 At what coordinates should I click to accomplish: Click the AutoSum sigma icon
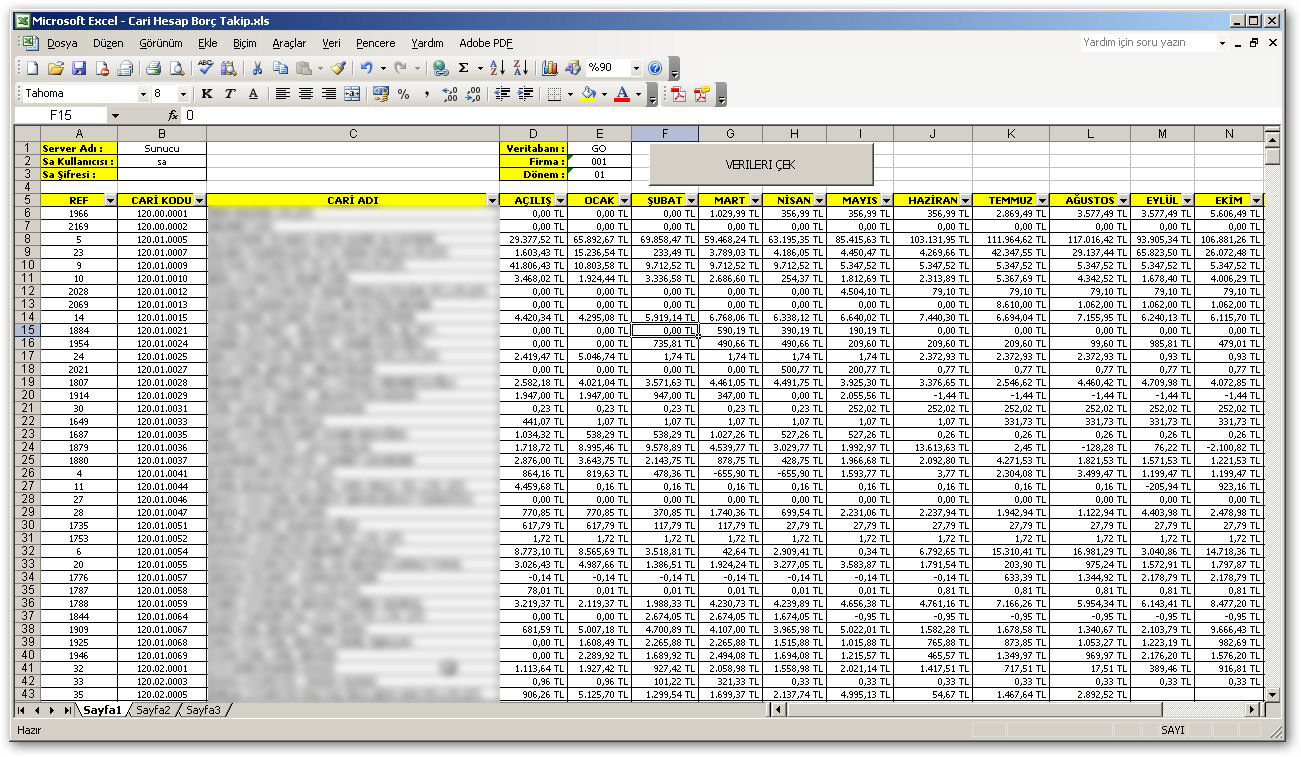[463, 68]
